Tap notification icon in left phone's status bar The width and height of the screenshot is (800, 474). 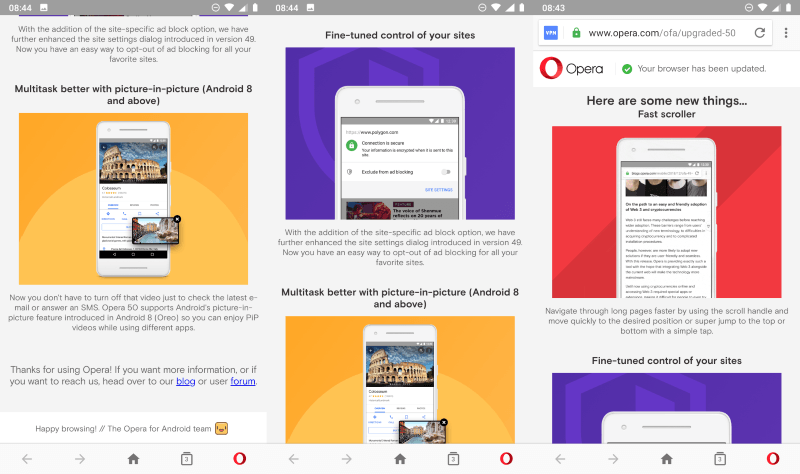tap(44, 8)
